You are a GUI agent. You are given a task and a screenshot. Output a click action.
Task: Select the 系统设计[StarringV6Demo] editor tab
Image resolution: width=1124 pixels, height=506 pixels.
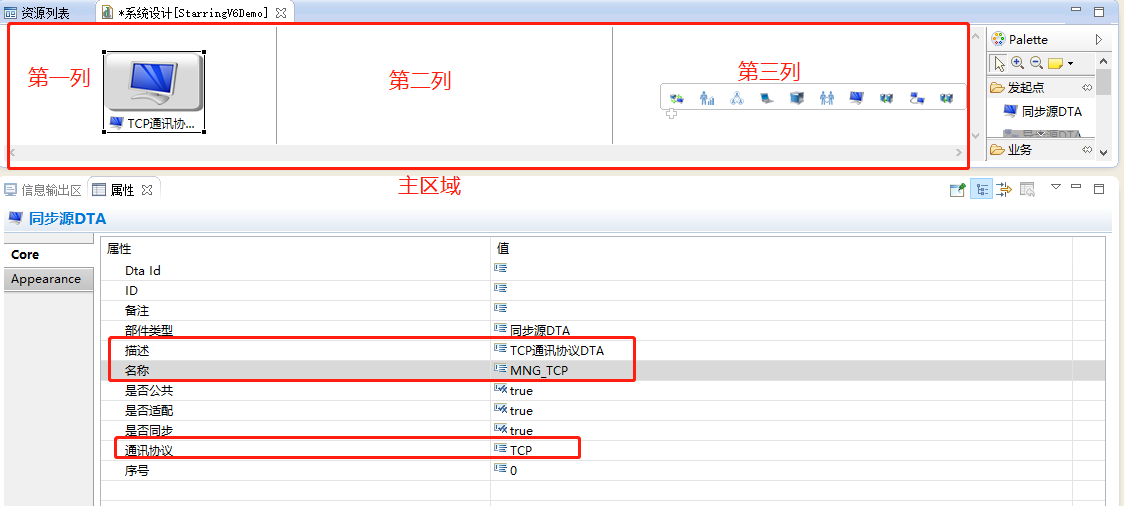coord(194,13)
